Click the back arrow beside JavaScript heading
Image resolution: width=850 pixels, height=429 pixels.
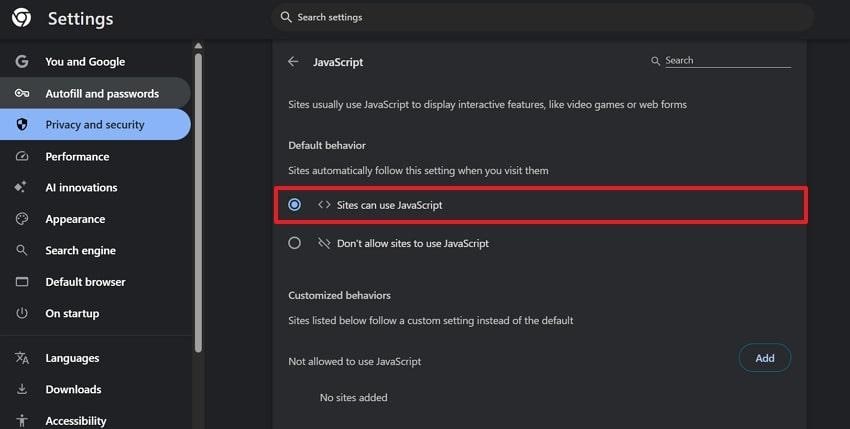pyautogui.click(x=293, y=62)
